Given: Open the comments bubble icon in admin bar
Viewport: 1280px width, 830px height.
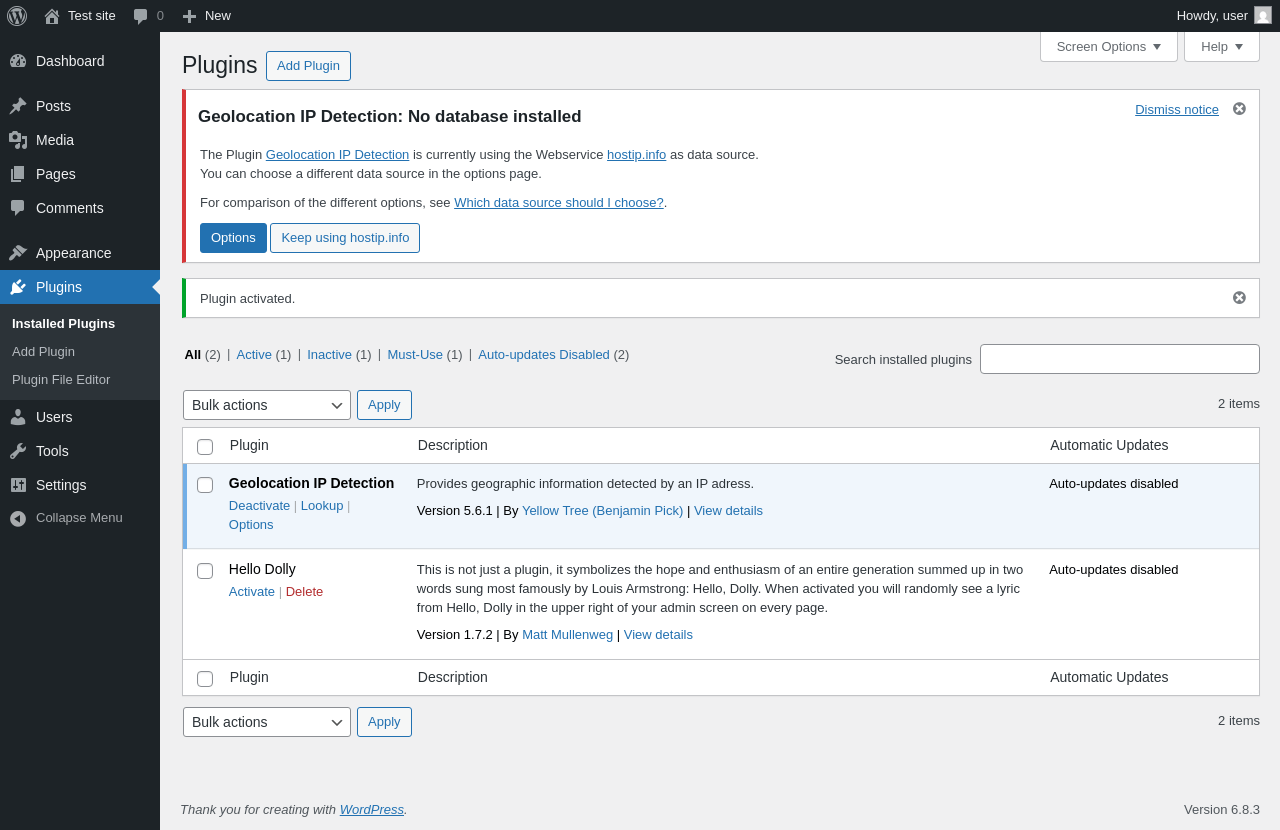Looking at the screenshot, I should [x=141, y=16].
